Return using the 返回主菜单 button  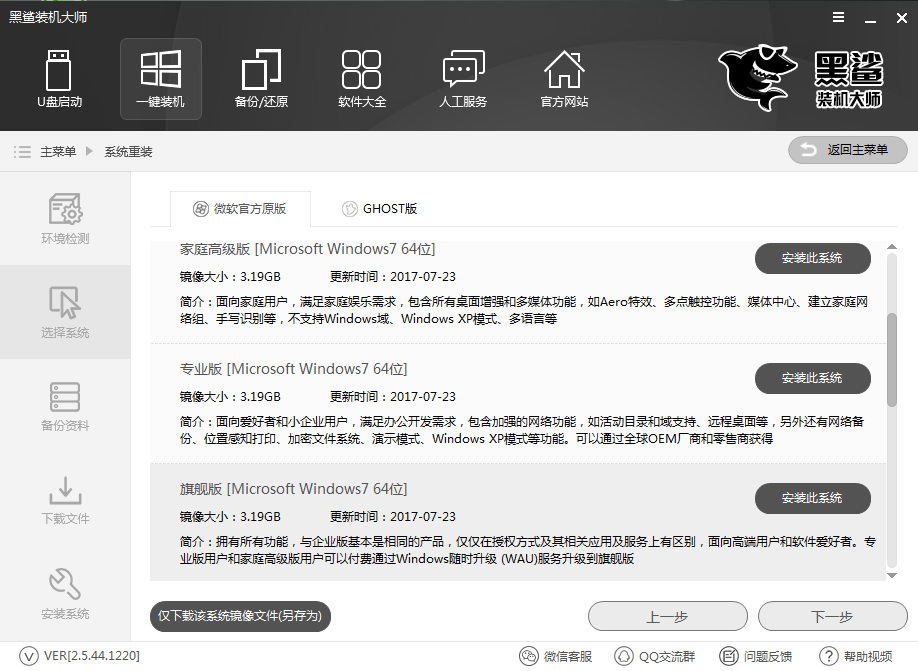[847, 150]
